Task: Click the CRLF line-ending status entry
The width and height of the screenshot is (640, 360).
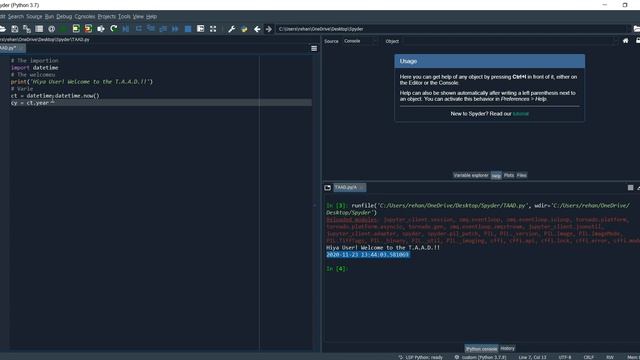Action: click(x=589, y=357)
